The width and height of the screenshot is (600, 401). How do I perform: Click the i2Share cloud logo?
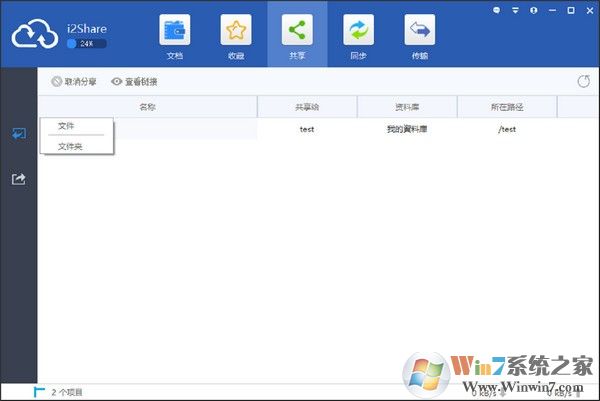click(x=34, y=34)
